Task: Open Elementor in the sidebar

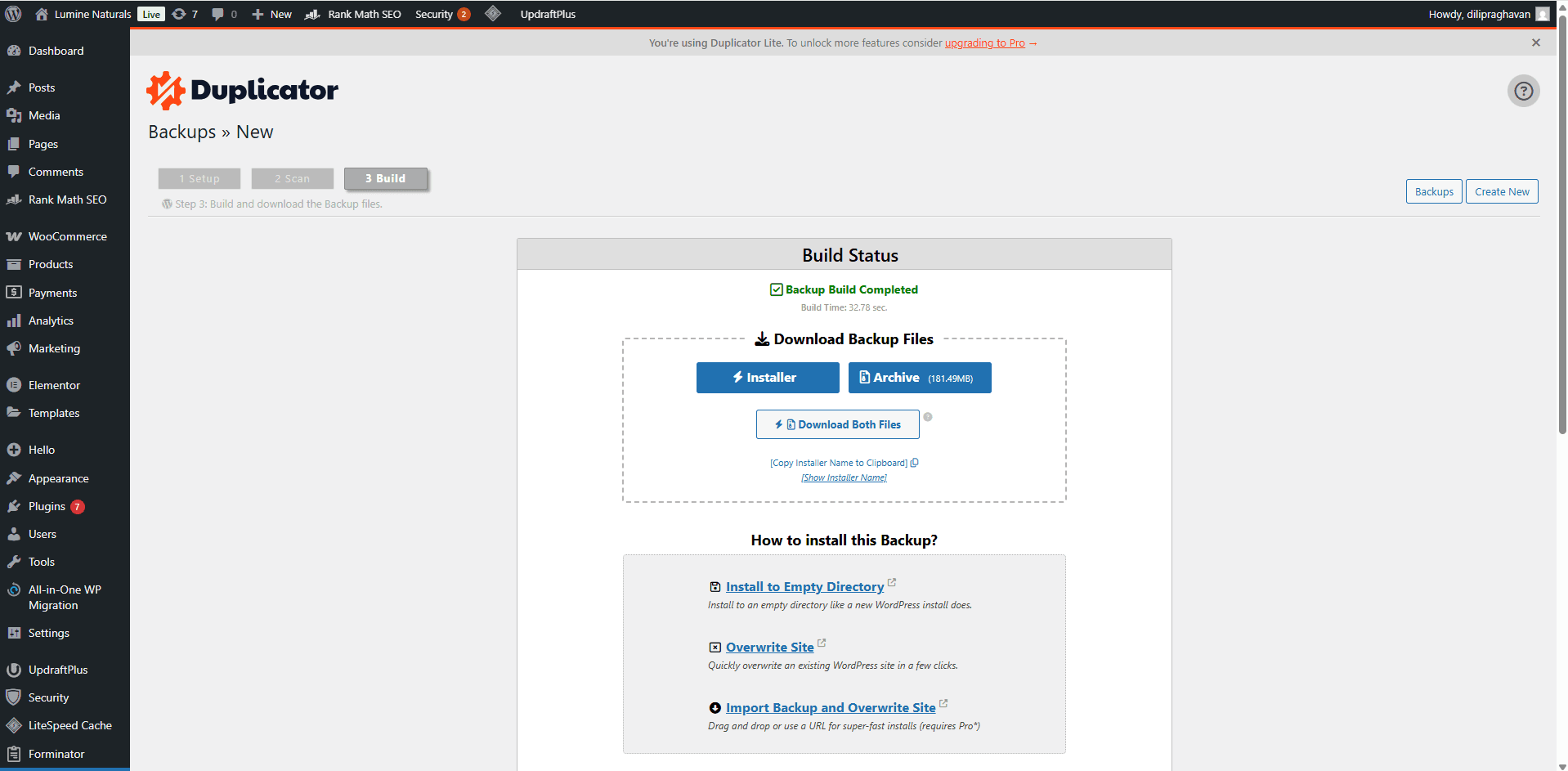Action: (x=65, y=385)
